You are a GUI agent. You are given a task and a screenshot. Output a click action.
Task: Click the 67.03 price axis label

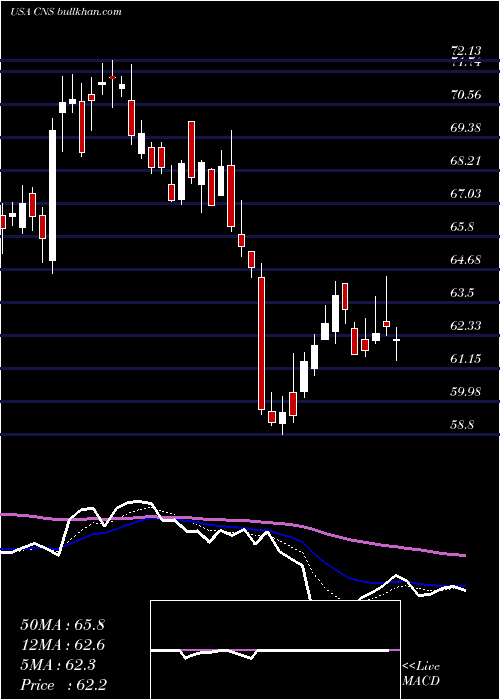tap(466, 194)
